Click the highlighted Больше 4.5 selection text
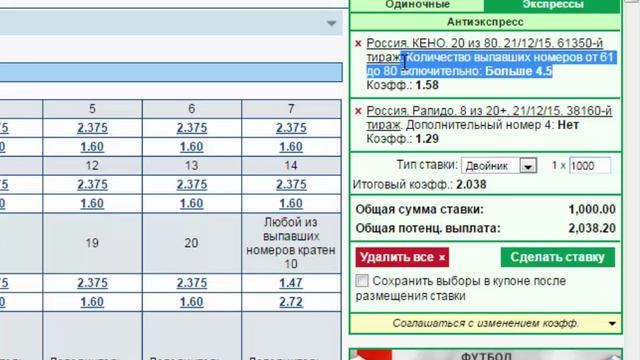This screenshot has height=360, width=640. [518, 71]
